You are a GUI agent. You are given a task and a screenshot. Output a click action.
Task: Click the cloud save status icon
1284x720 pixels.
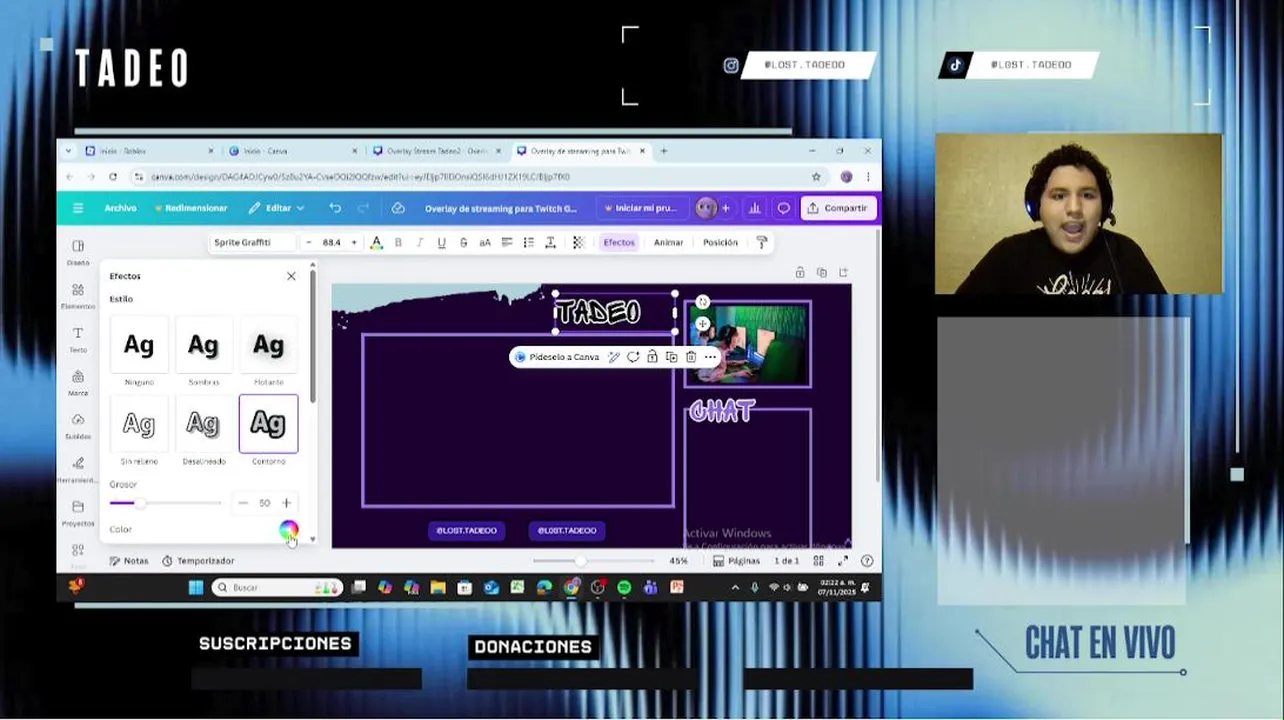(x=398, y=208)
